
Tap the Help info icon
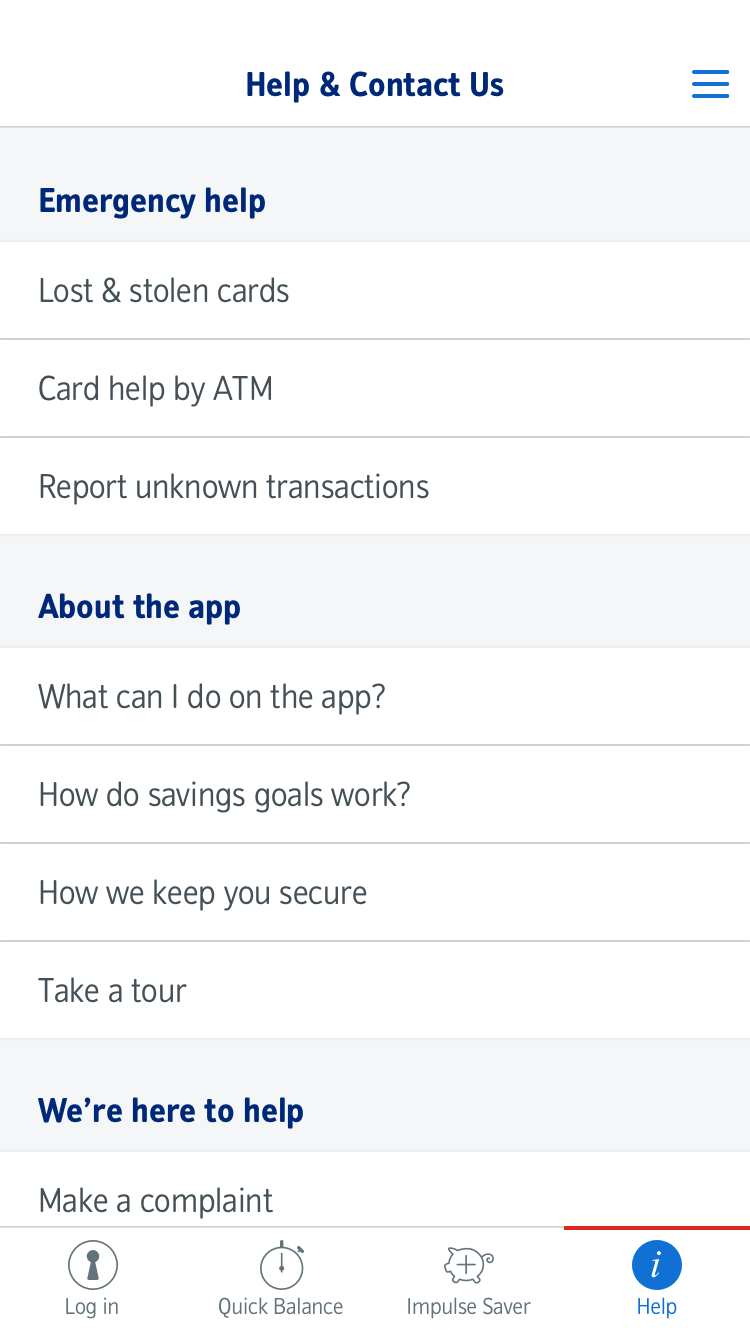click(x=656, y=1265)
